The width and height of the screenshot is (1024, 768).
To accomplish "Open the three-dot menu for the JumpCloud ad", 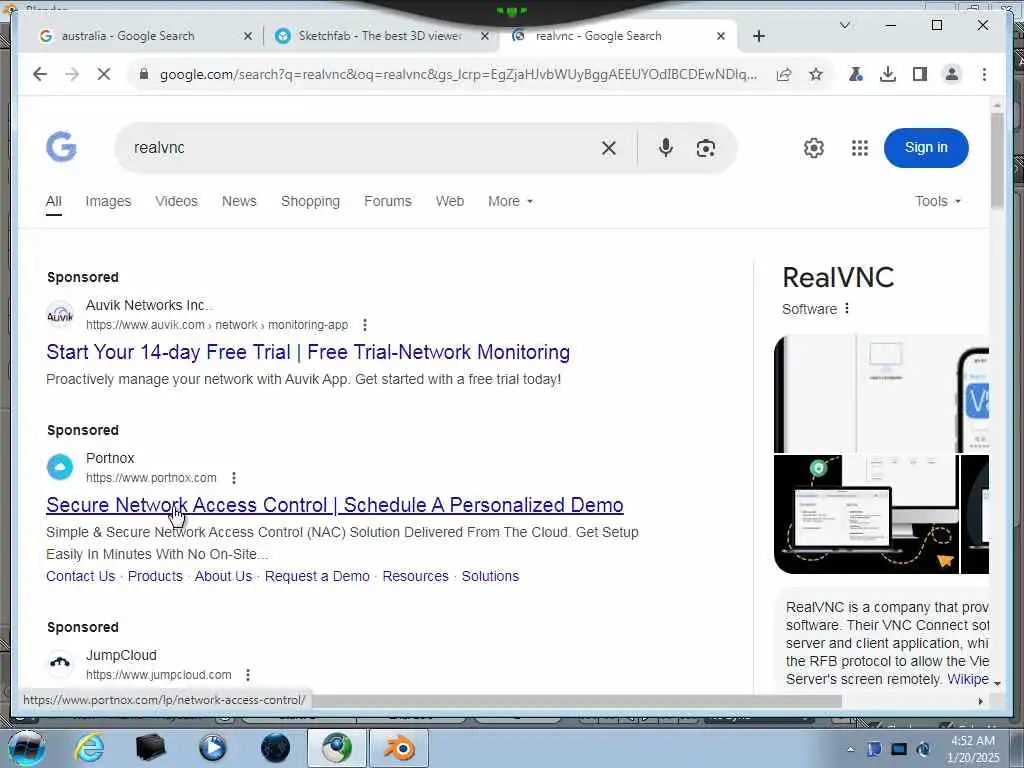I will tap(248, 675).
